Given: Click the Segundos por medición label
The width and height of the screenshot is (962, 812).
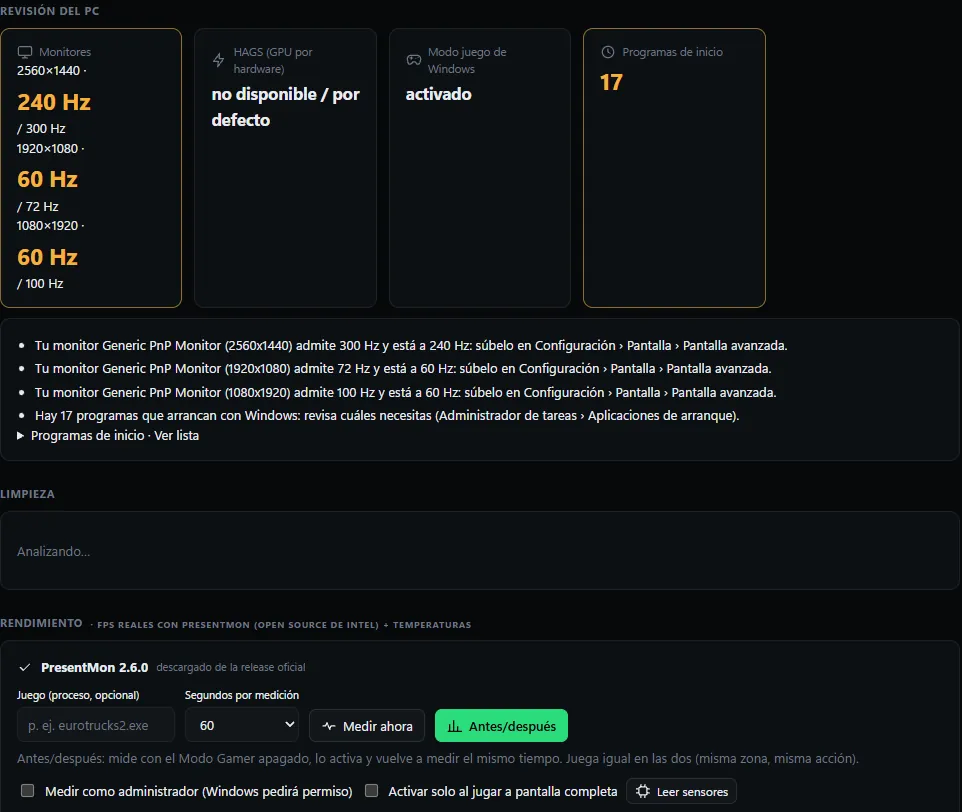Looking at the screenshot, I should [242, 695].
